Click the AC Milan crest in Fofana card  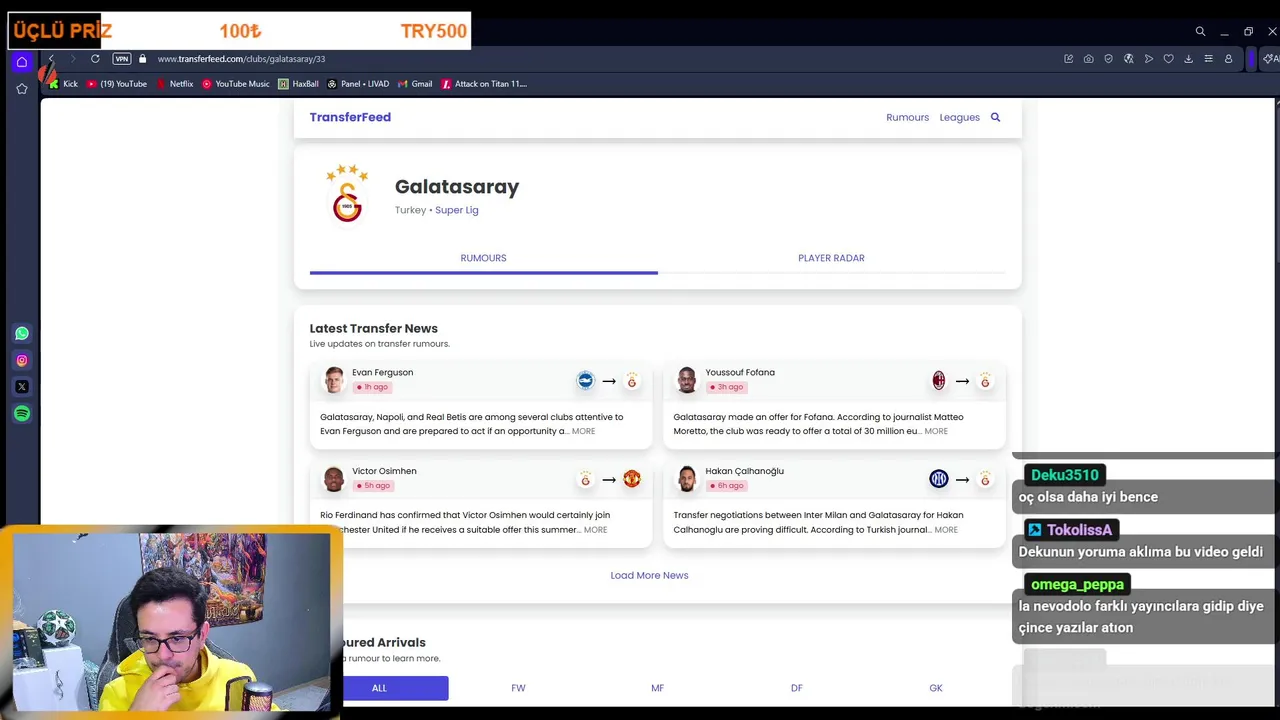tap(938, 380)
